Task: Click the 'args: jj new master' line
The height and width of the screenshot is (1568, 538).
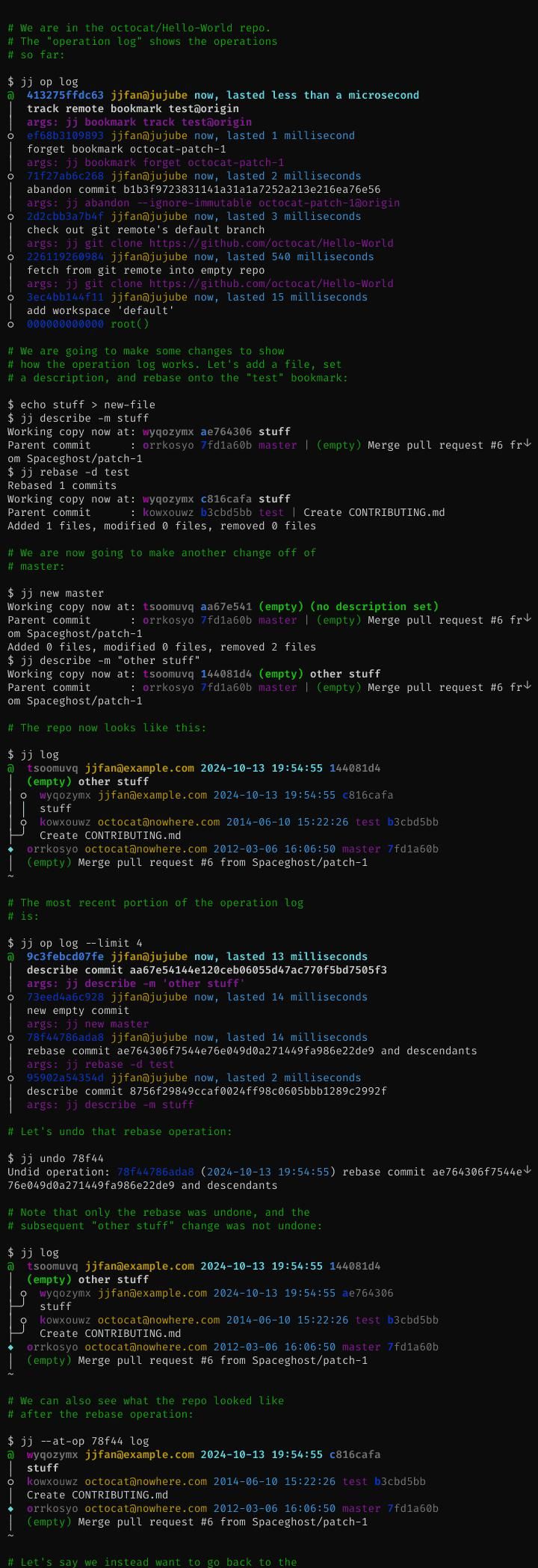Action: (x=87, y=1024)
